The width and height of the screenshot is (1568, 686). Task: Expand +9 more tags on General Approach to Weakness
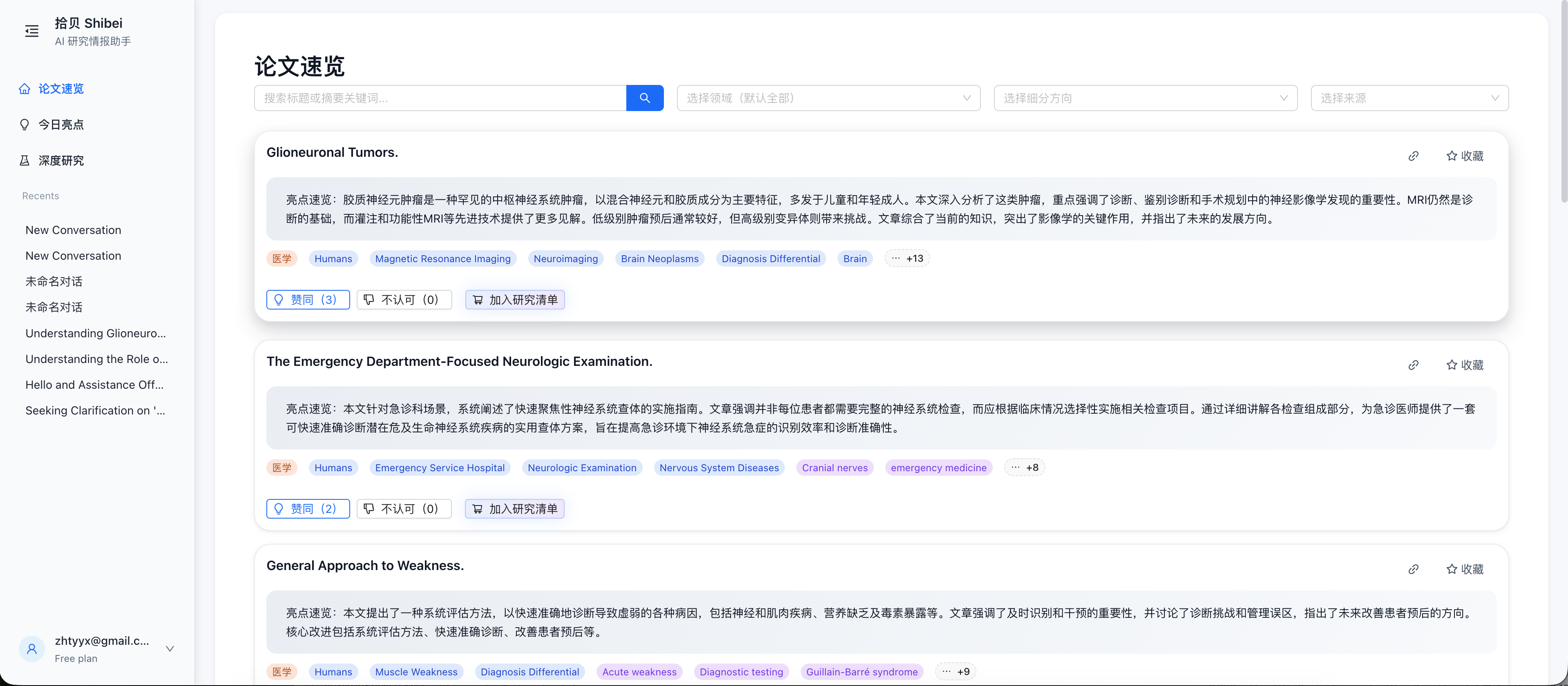[956, 671]
